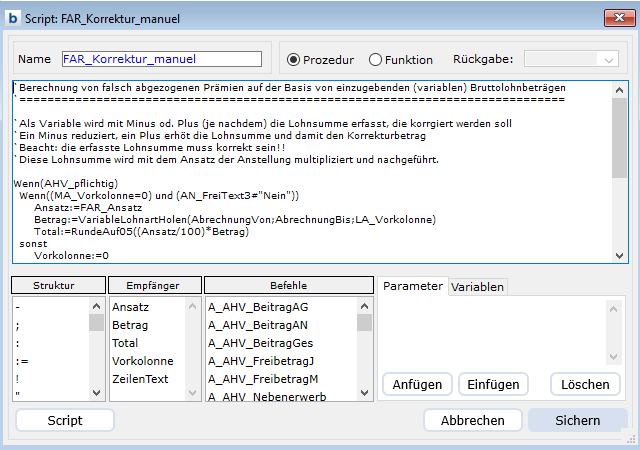Click the Abbrechen button
This screenshot has width=640, height=450.
(473, 421)
